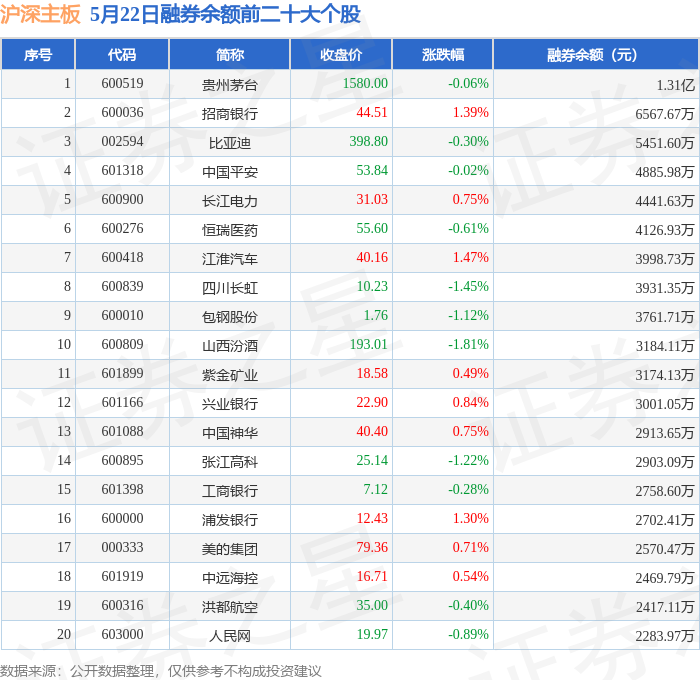Click closing price 7.12
Image resolution: width=700 pixels, height=680 pixels.
click(376, 490)
